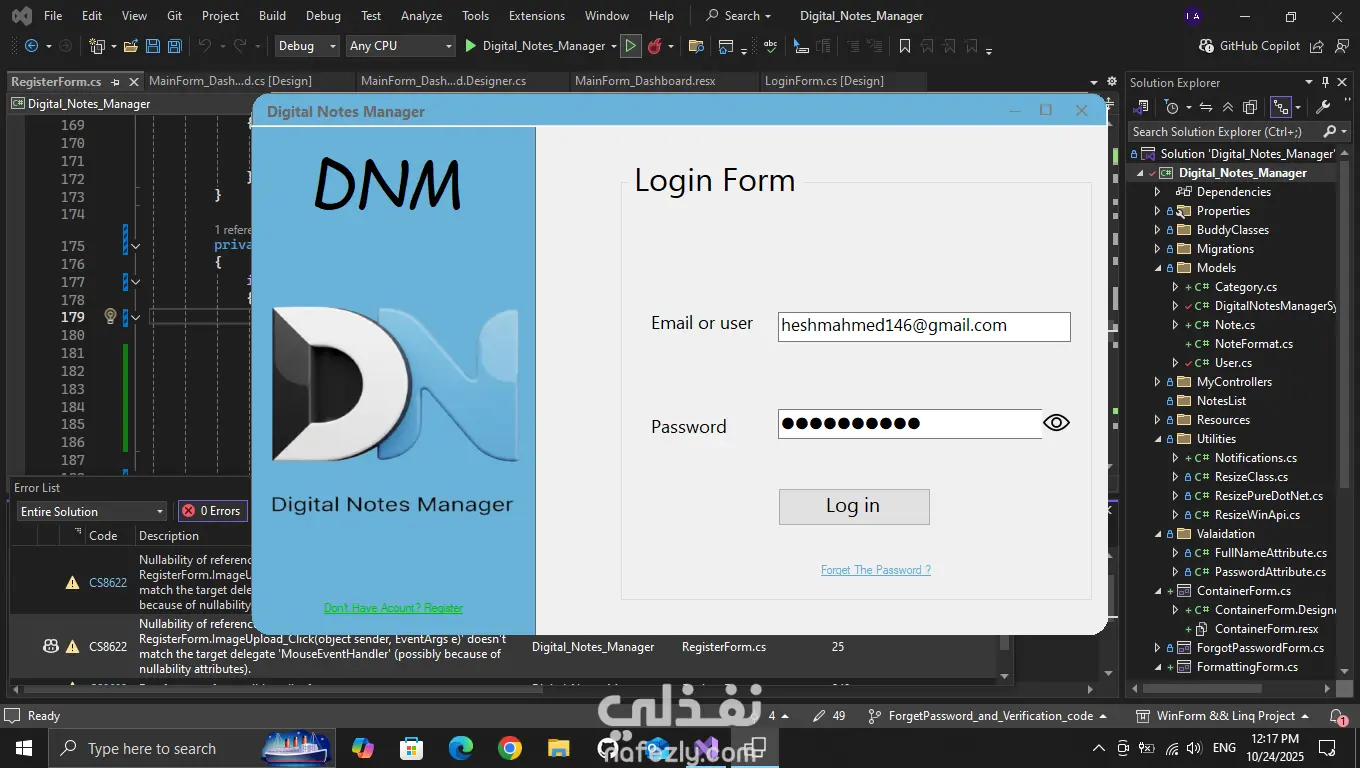
Task: Click the Properties wrench icon in Solution Explorer
Action: tap(1322, 107)
